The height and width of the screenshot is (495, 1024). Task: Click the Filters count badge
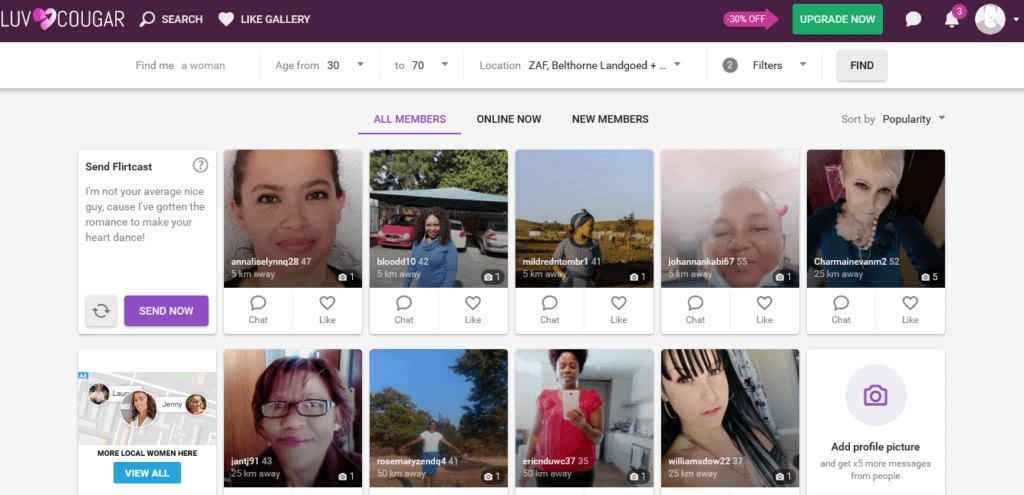[730, 65]
